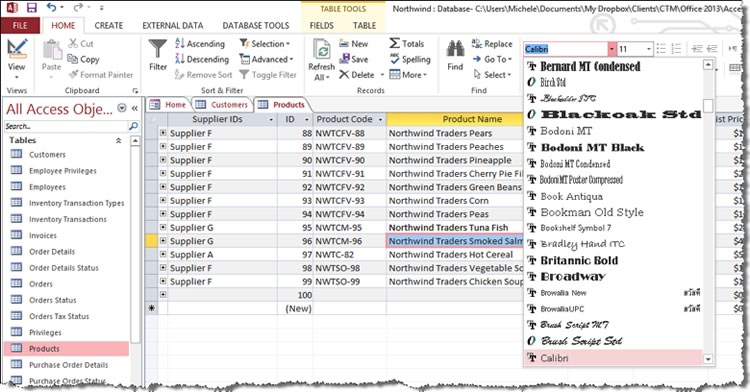Expand the Supplier A row with ID 97
The image size is (750, 392).
coord(163,254)
